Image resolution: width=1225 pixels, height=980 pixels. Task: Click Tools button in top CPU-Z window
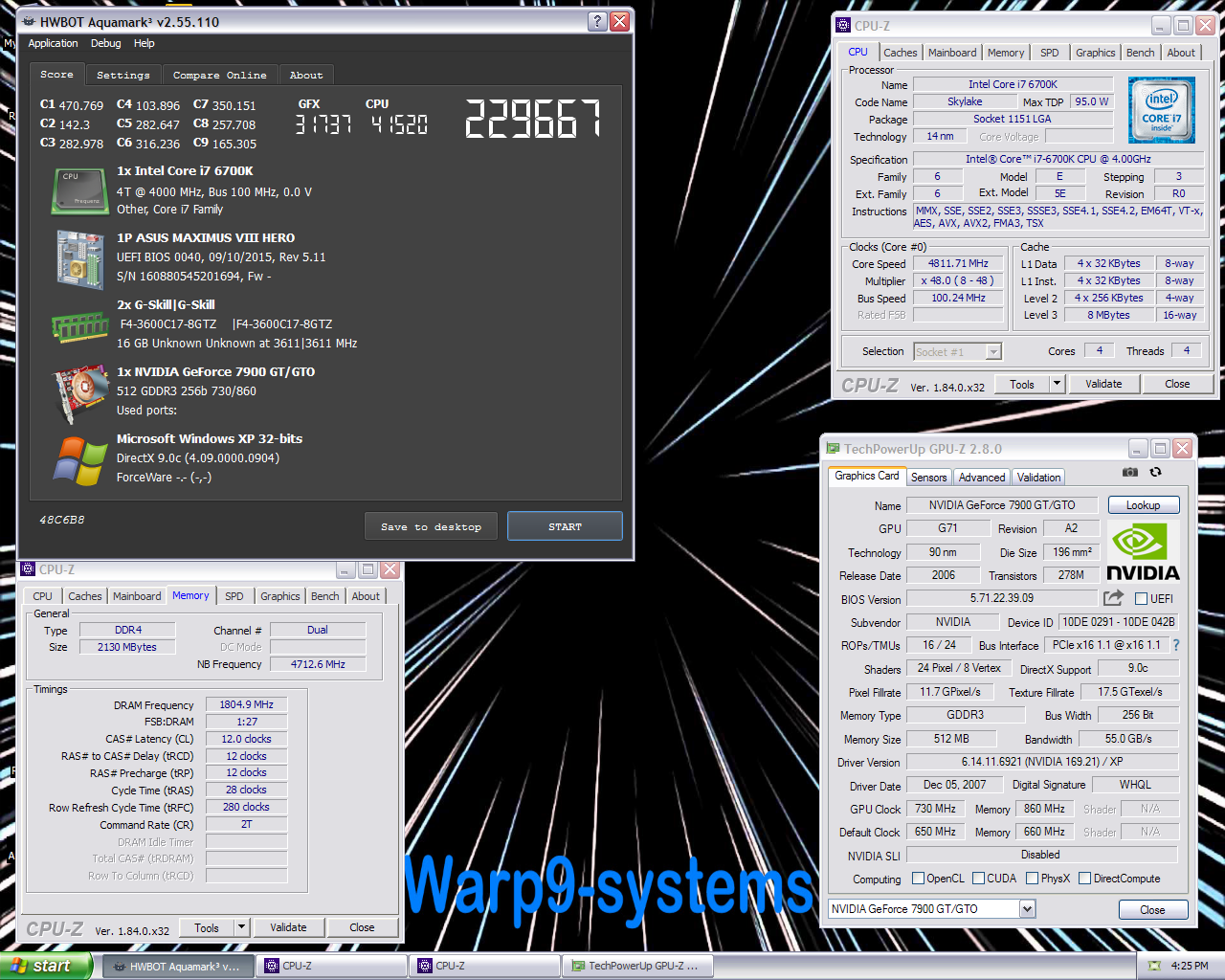[1022, 384]
